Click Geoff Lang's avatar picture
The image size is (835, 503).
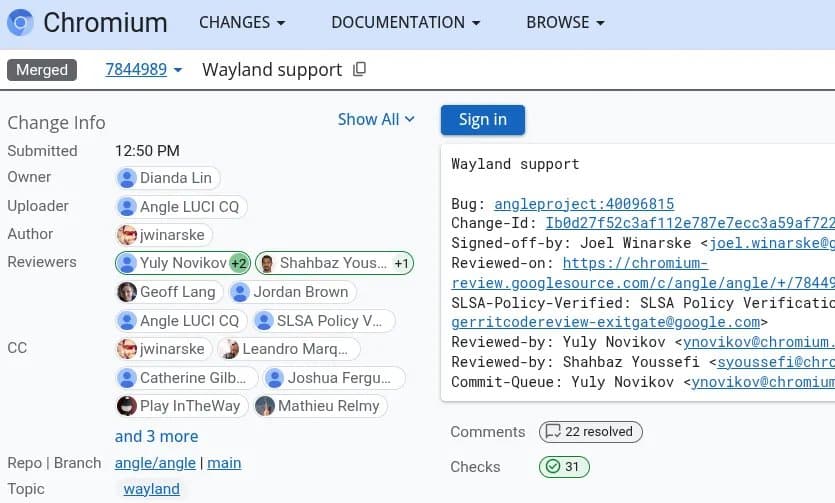pos(127,292)
